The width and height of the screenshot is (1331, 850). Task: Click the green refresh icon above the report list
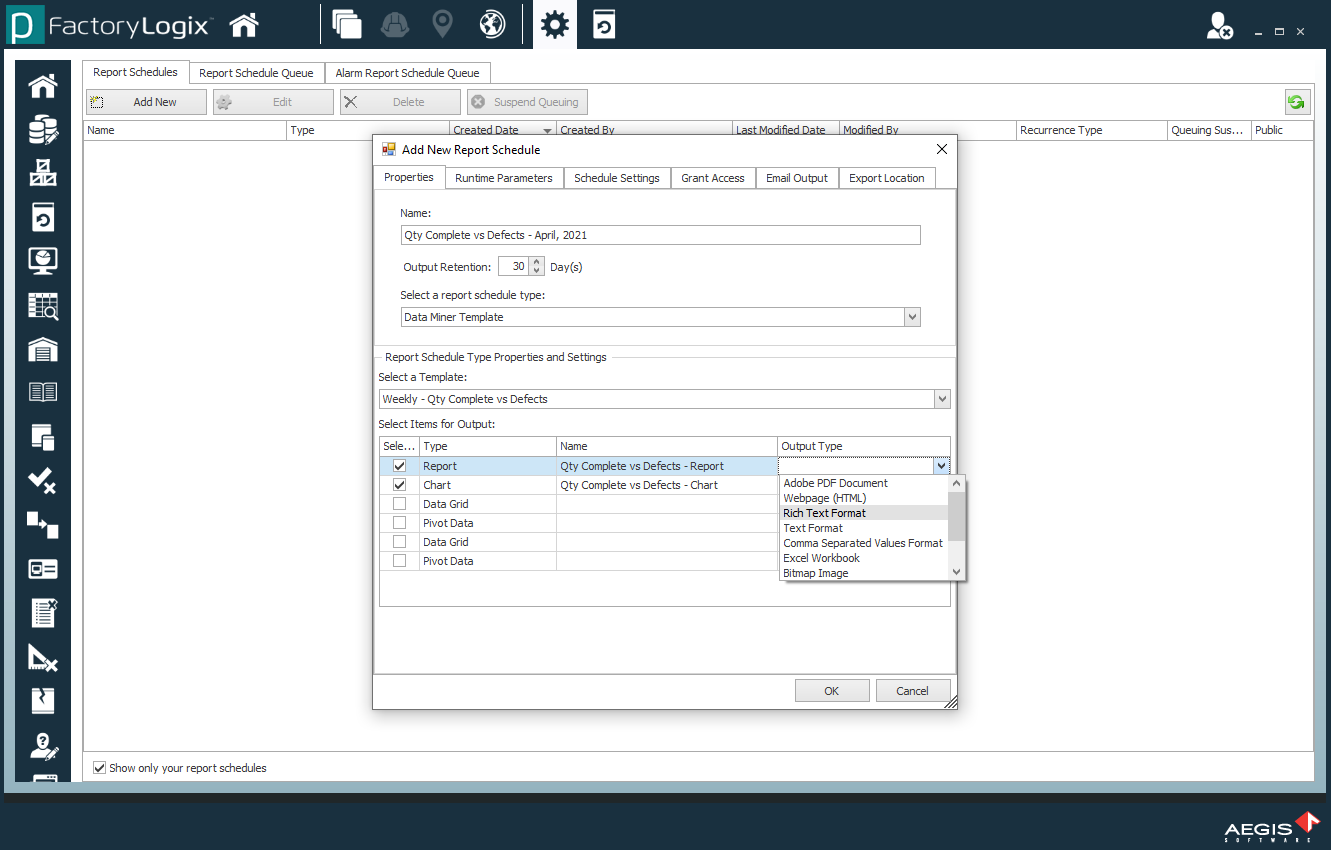coord(1296,101)
